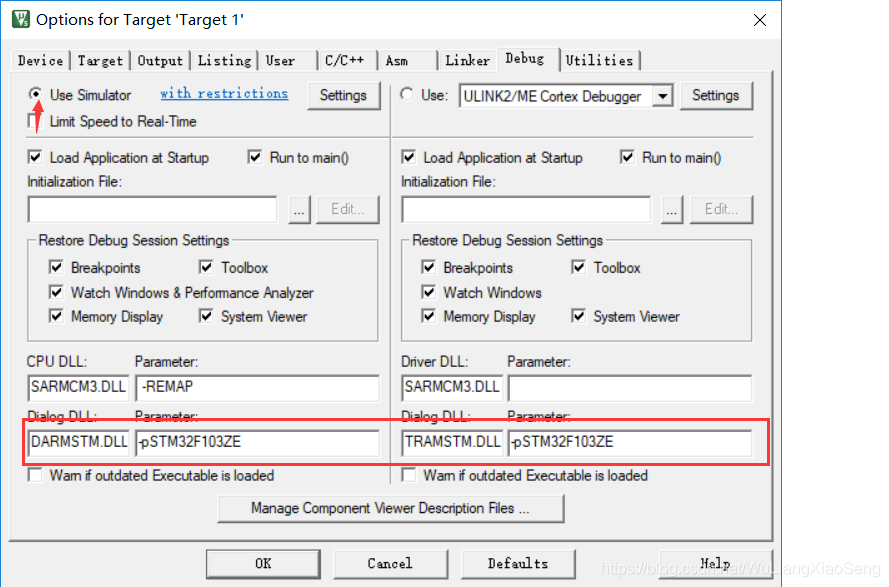This screenshot has width=889, height=587.
Task: Switch to the Target tab
Action: pyautogui.click(x=100, y=60)
